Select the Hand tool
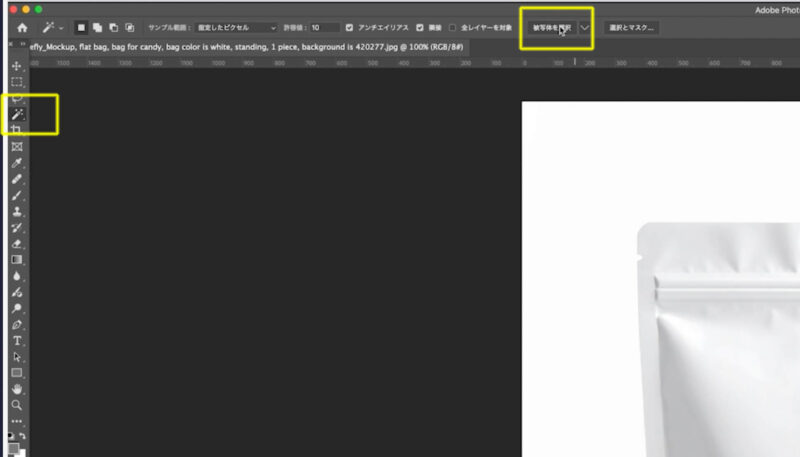This screenshot has height=457, width=800. point(17,389)
